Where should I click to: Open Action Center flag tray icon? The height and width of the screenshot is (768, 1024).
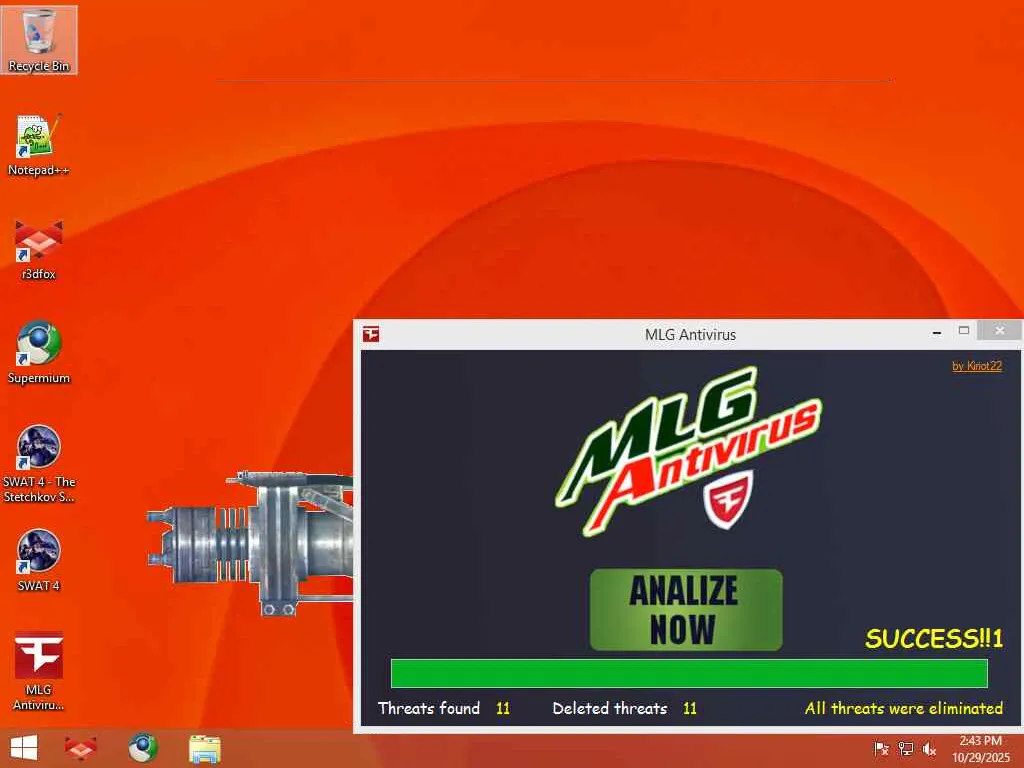(x=881, y=748)
